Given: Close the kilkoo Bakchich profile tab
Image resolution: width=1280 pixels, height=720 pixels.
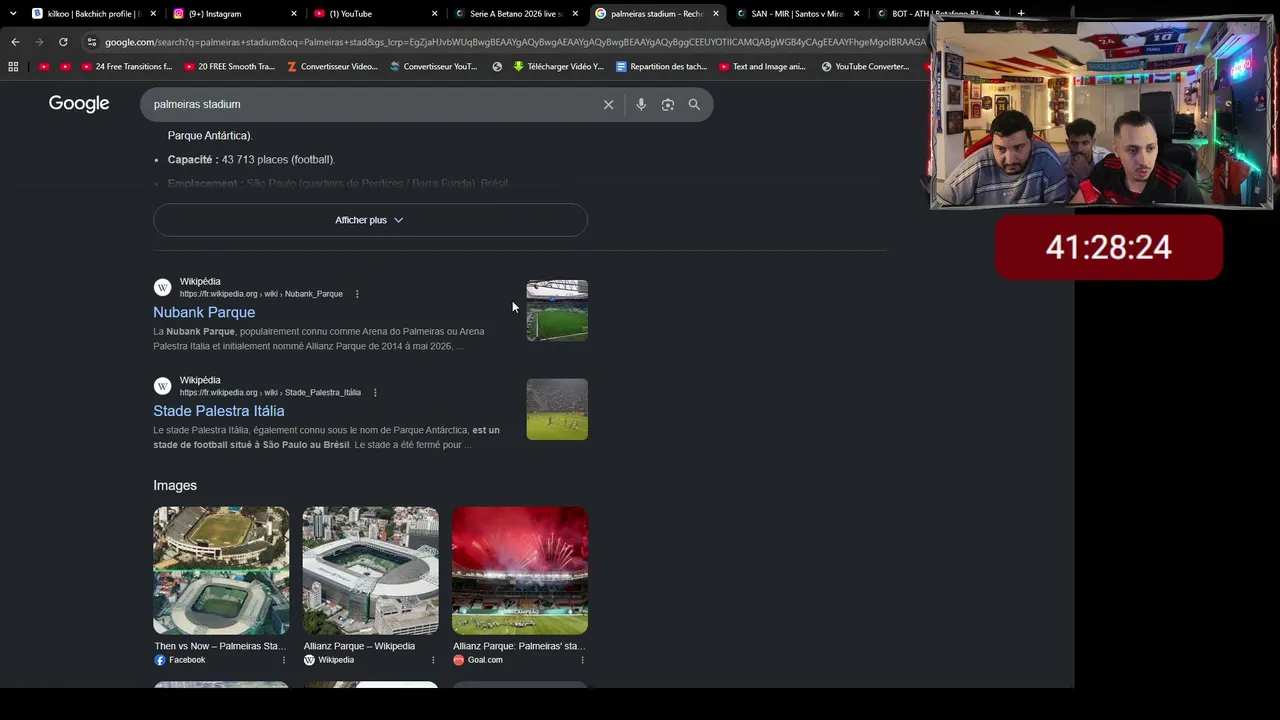Looking at the screenshot, I should 153,14.
